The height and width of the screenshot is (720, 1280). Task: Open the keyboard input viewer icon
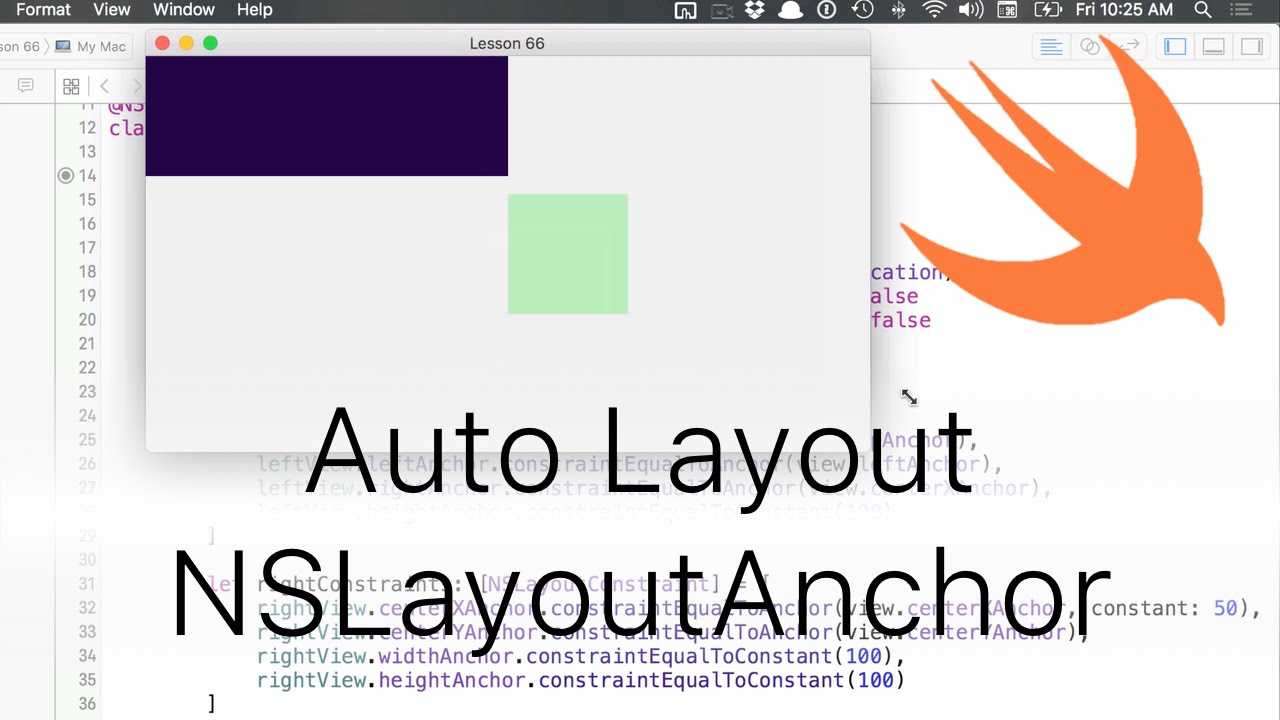(x=1007, y=10)
